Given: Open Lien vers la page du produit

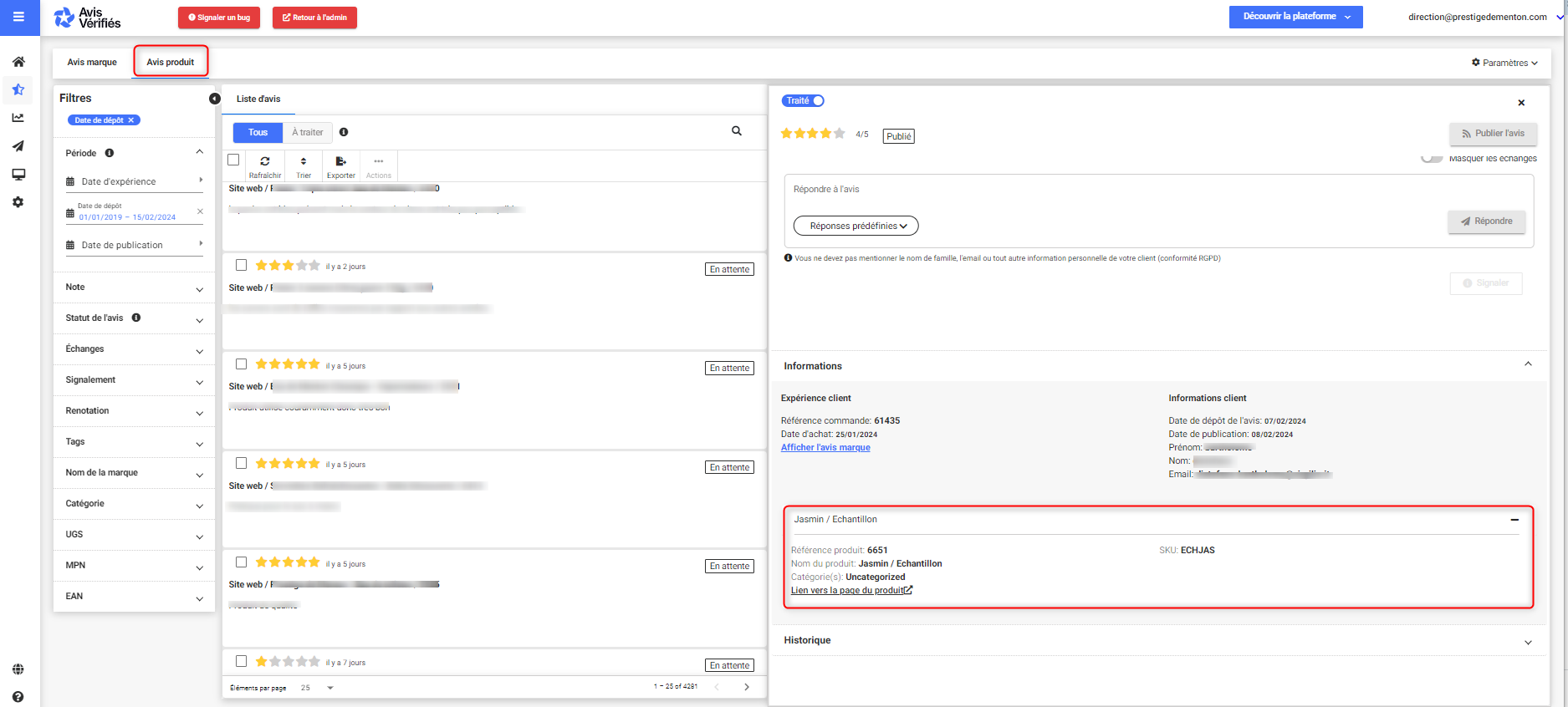Looking at the screenshot, I should (850, 591).
